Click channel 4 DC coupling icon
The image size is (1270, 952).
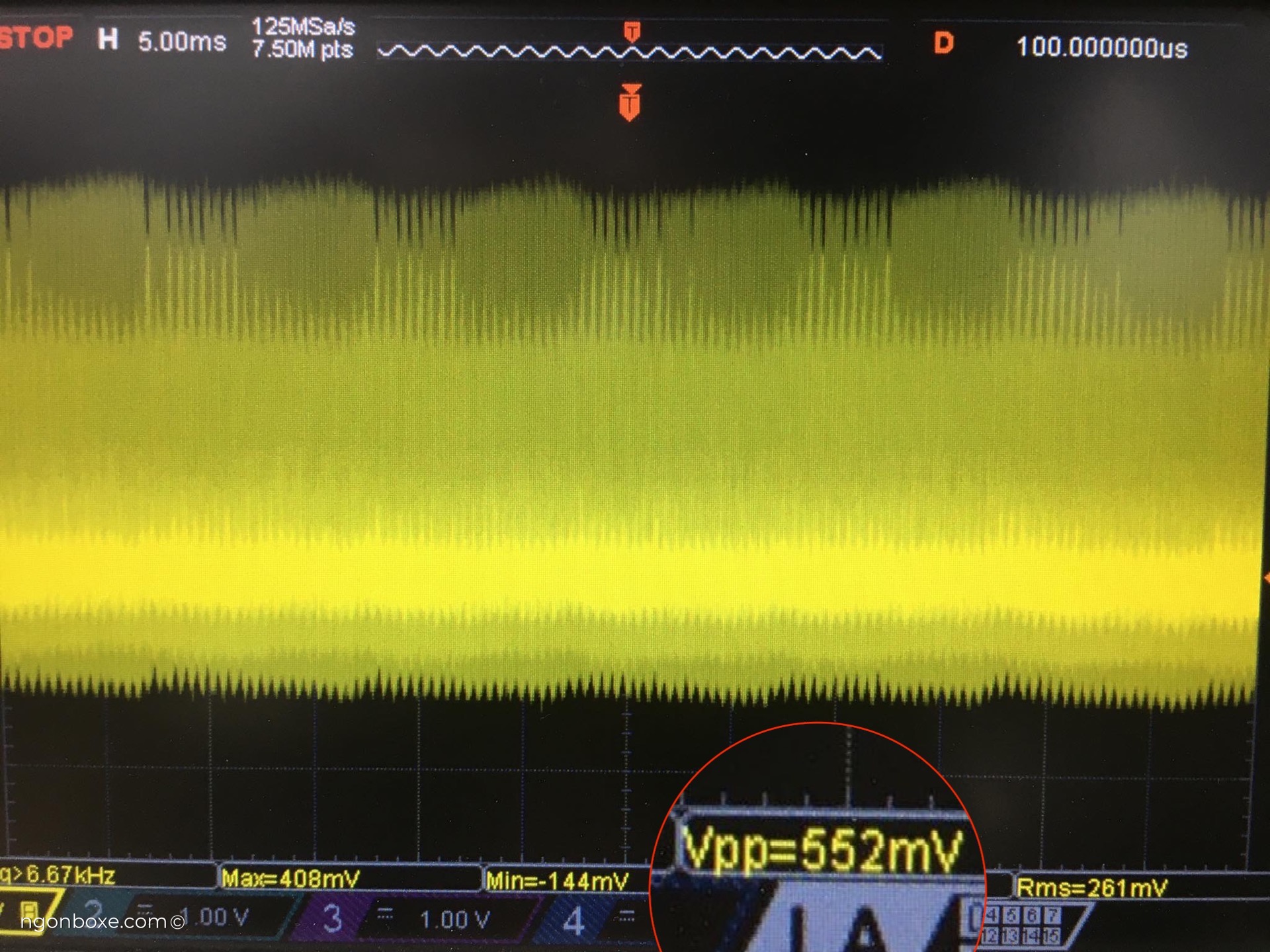click(x=626, y=917)
